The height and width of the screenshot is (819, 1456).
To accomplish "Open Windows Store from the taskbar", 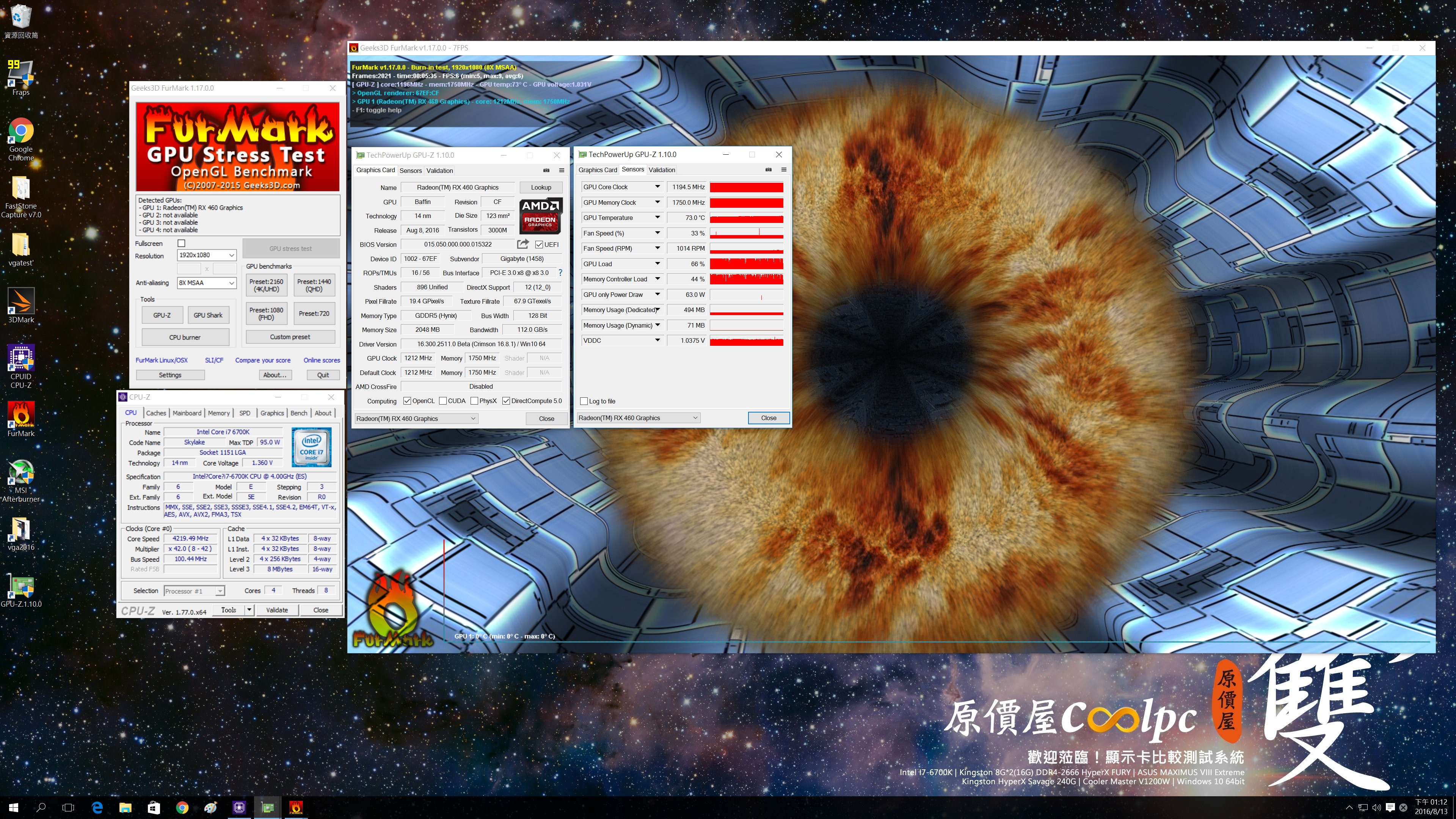I will [154, 808].
